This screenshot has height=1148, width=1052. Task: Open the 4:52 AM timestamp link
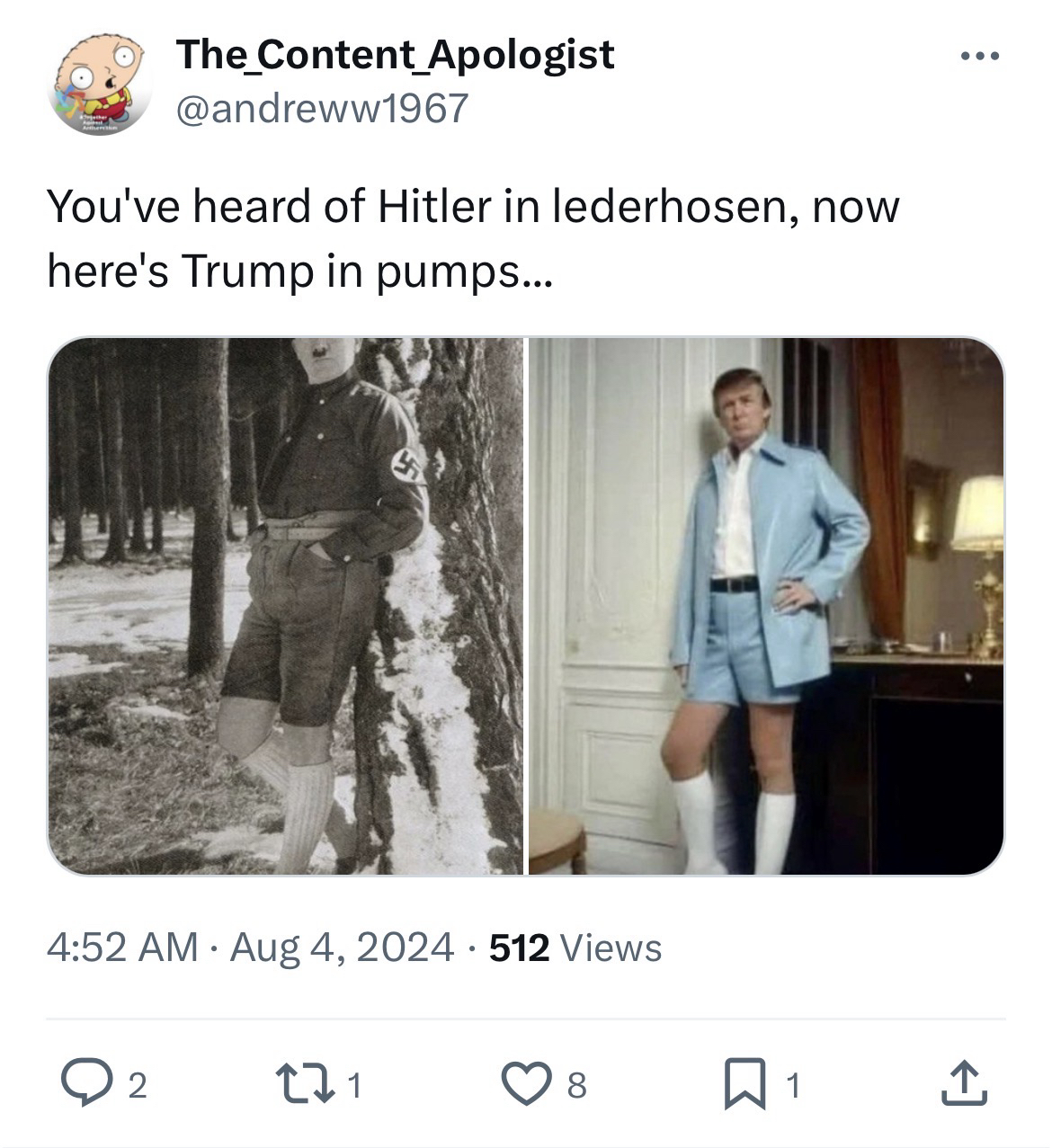122,947
